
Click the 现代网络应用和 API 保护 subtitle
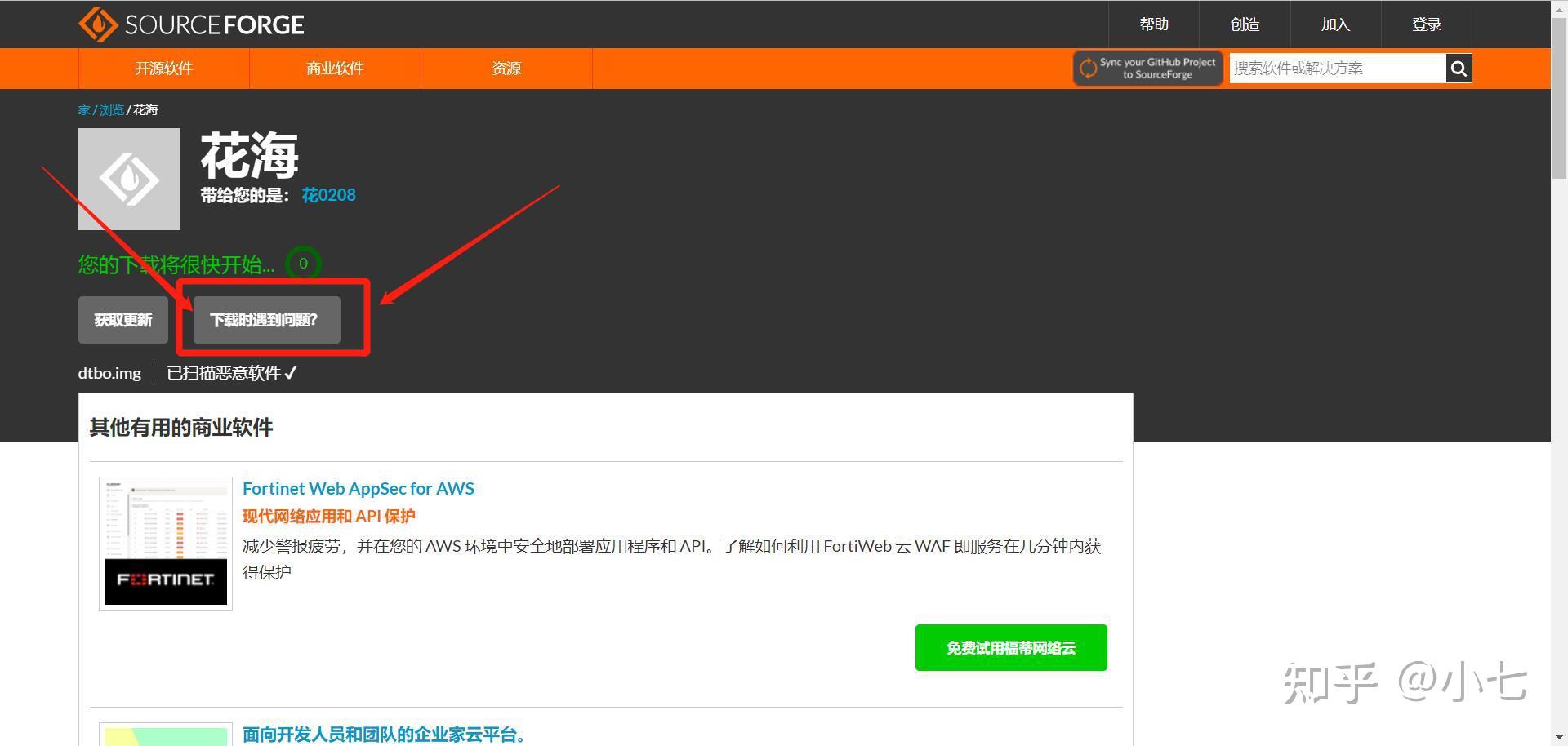[x=329, y=516]
